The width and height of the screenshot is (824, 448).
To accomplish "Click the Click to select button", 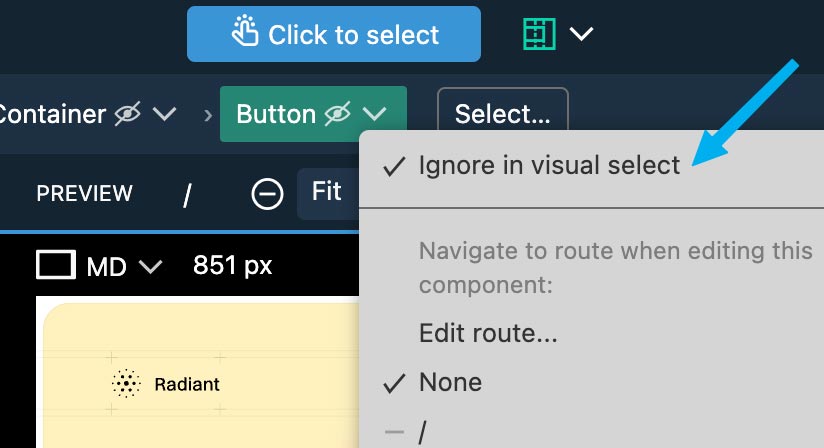I will 334,34.
